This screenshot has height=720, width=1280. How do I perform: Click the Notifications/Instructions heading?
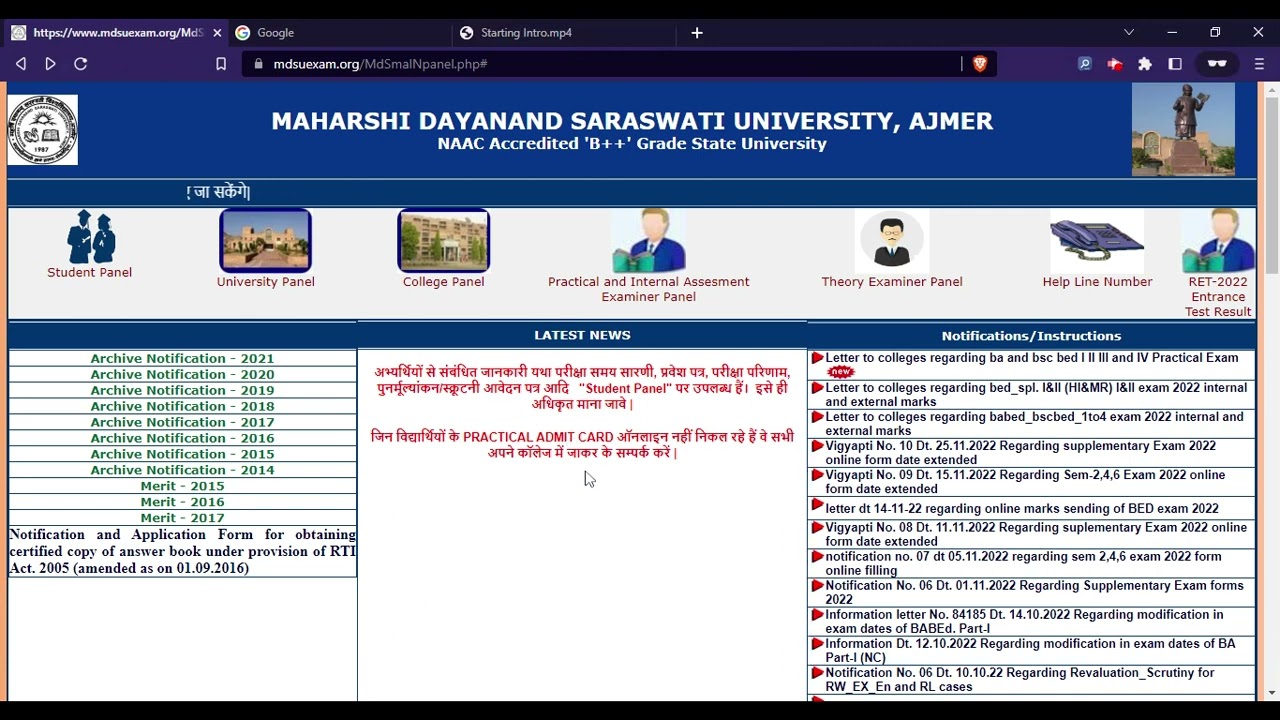coord(1031,336)
